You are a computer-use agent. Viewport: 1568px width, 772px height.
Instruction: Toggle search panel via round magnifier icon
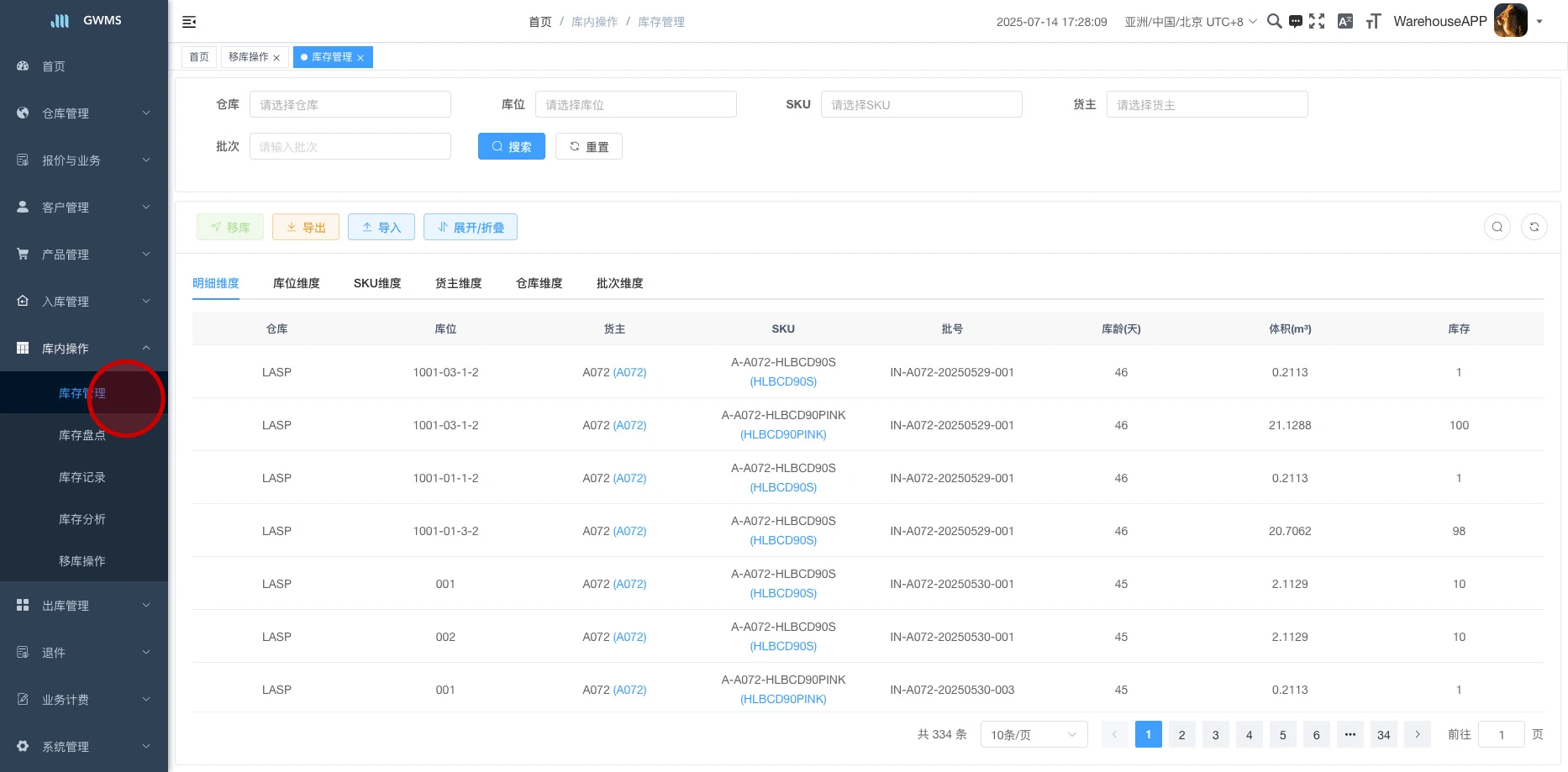point(1497,227)
